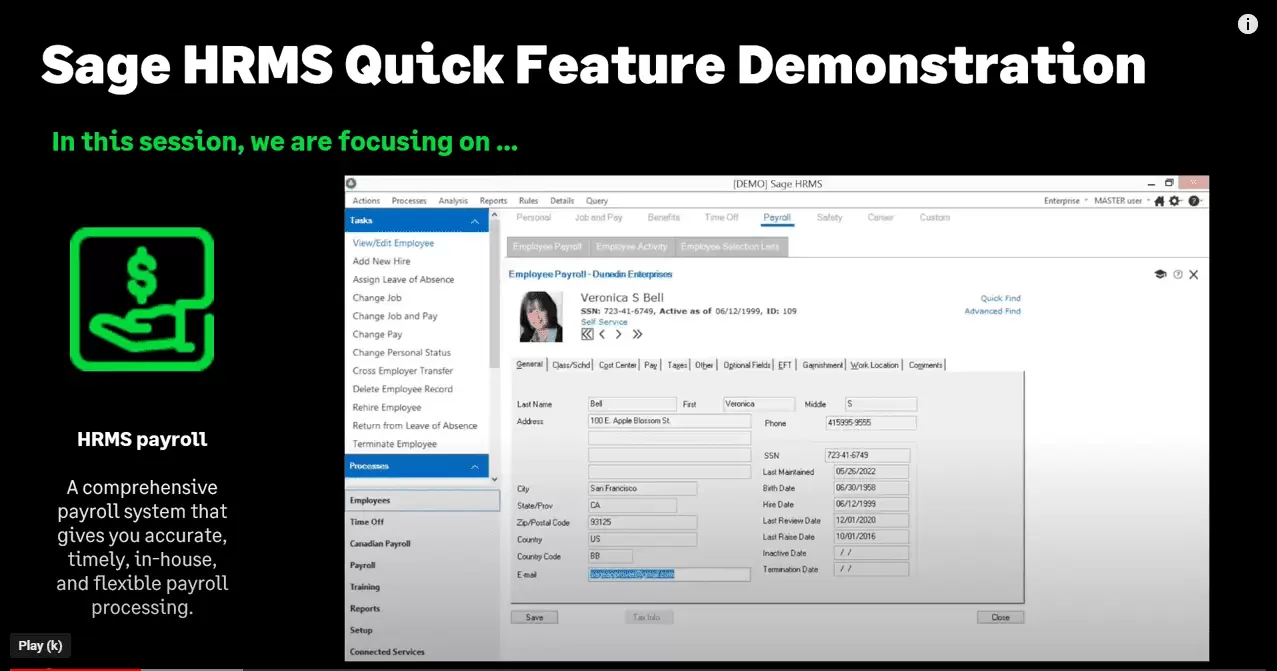The width and height of the screenshot is (1277, 671).
Task: Open the MASTER user dropdown
Action: point(1122,201)
